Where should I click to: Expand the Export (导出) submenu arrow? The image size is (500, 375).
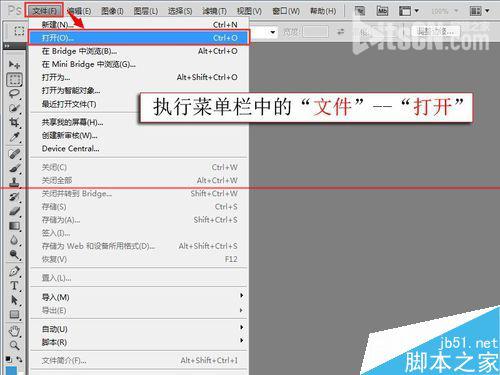pos(242,310)
